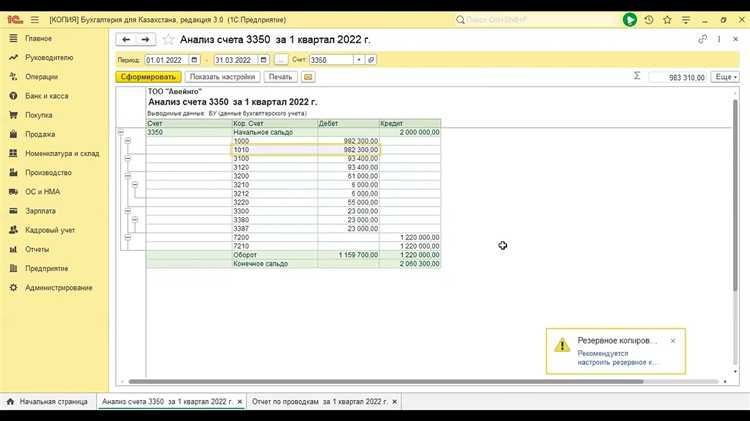
Task: Open the history clock icon in title bar
Action: pos(649,19)
